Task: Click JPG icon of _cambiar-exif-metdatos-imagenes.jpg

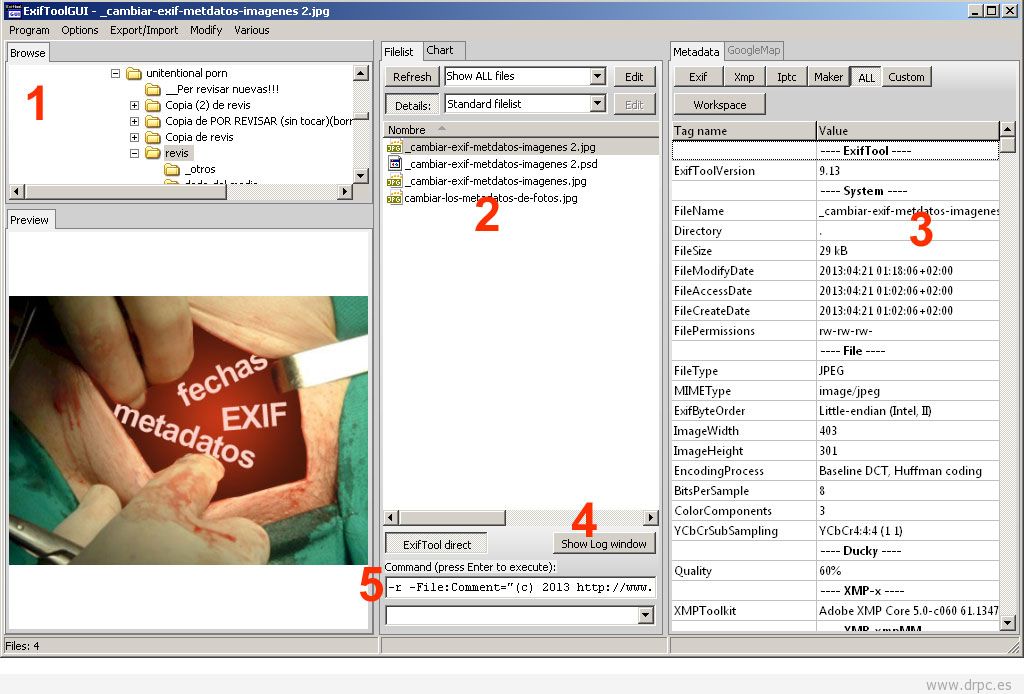Action: [394, 181]
